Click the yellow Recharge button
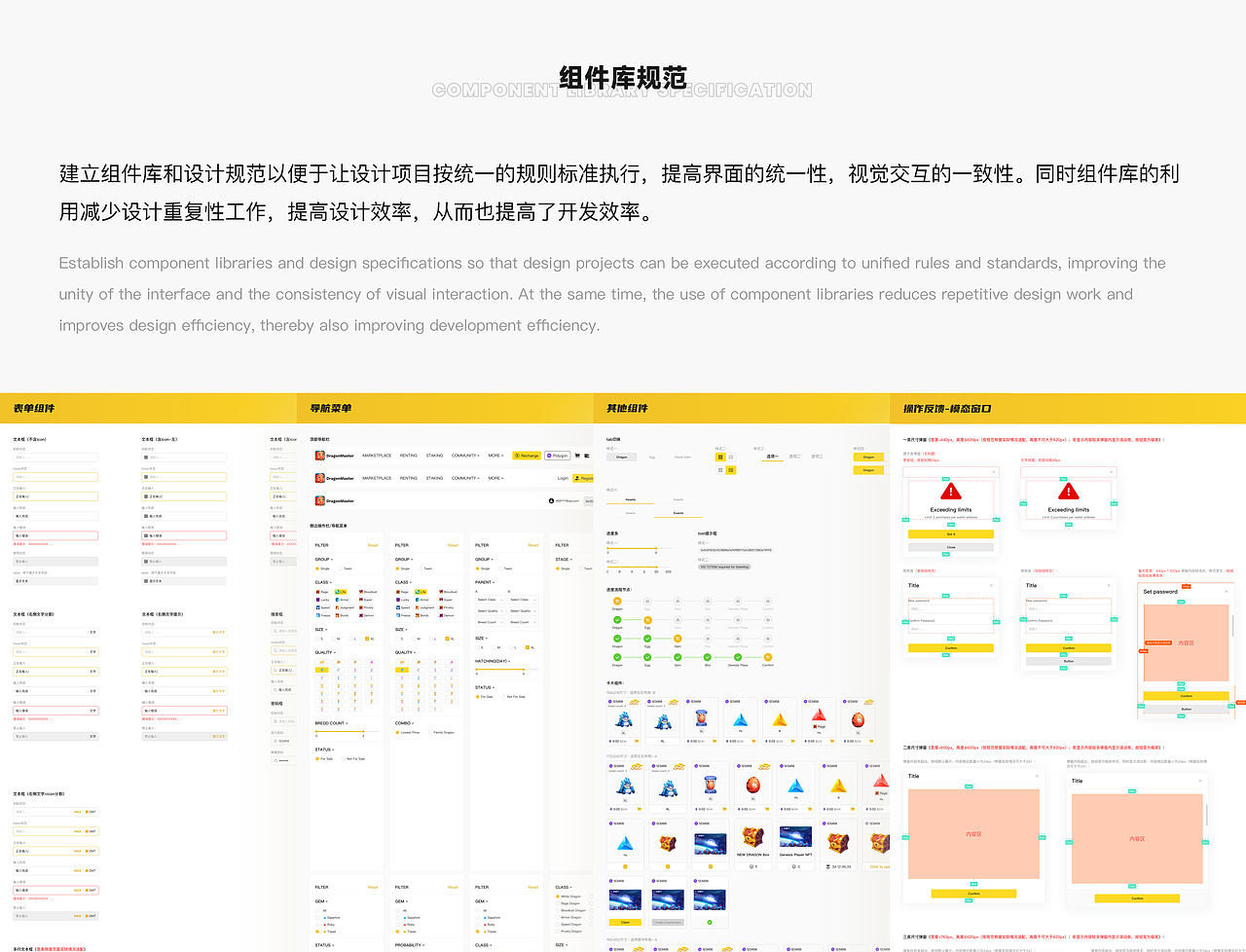 pos(527,456)
